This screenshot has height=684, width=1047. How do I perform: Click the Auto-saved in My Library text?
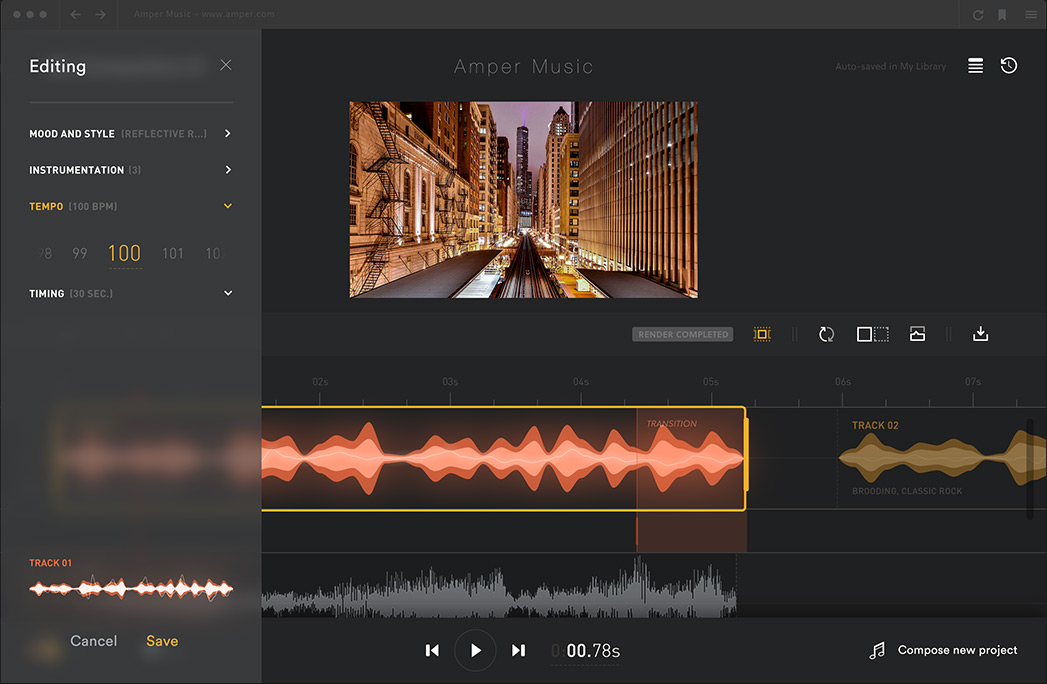(890, 66)
